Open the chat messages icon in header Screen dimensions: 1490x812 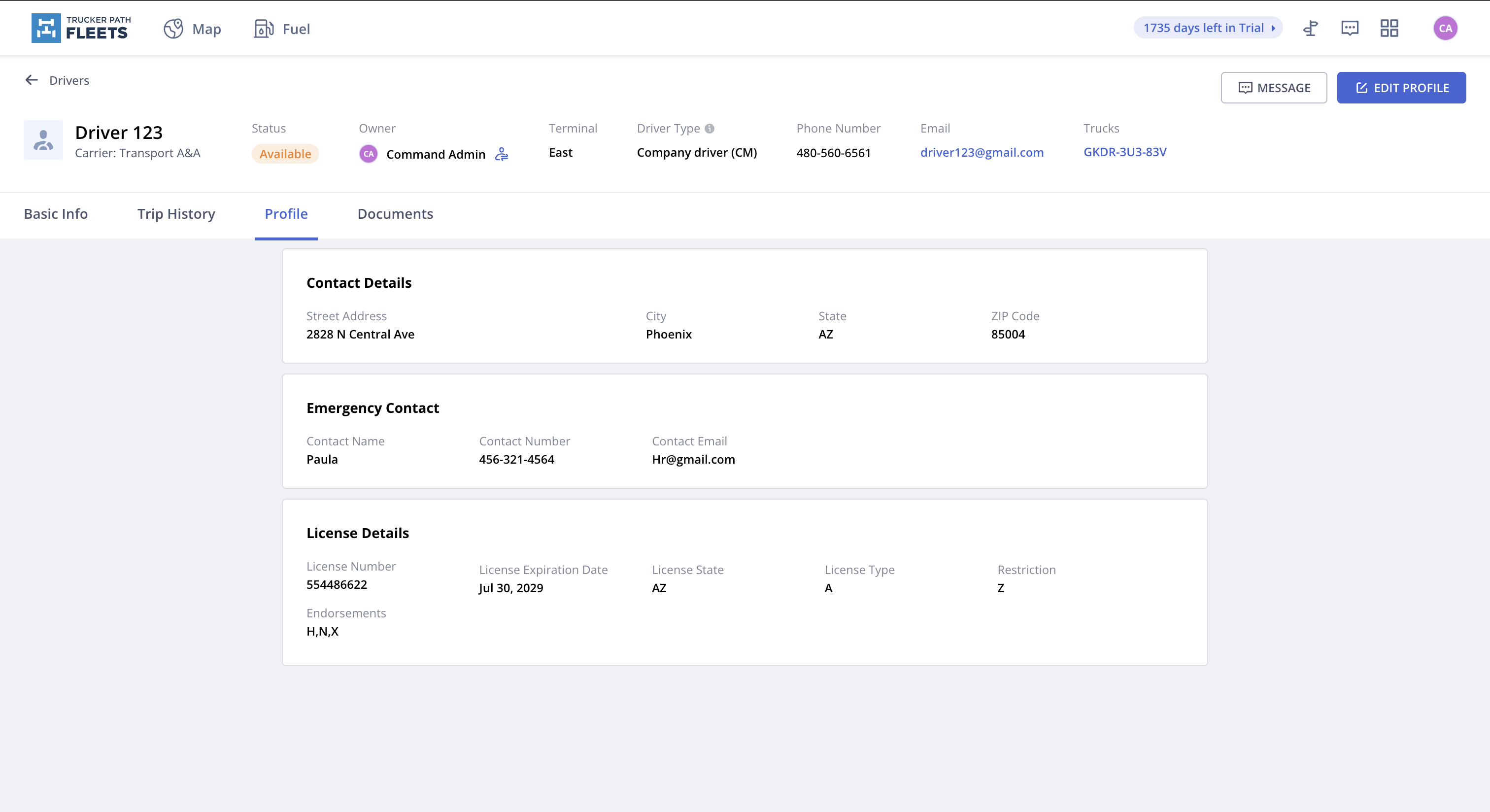tap(1350, 29)
